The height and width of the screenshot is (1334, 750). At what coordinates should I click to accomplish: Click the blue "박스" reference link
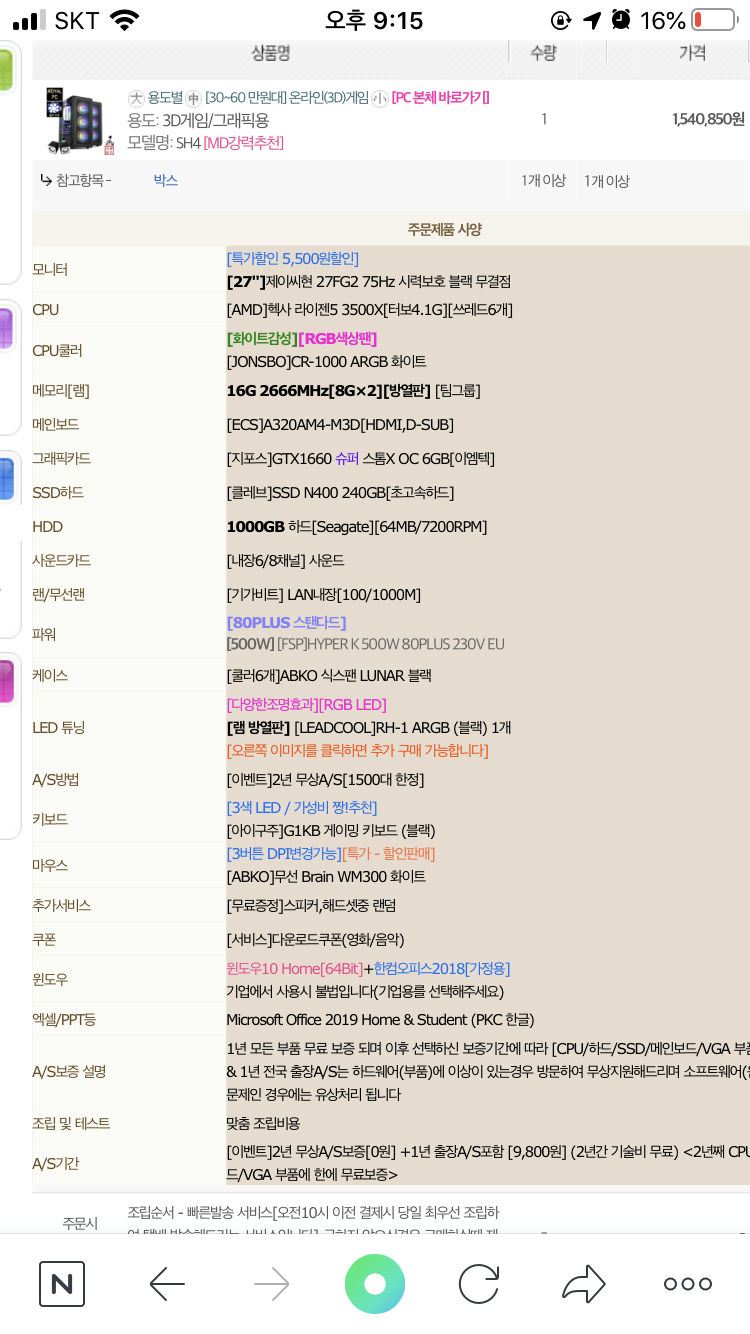tap(165, 181)
